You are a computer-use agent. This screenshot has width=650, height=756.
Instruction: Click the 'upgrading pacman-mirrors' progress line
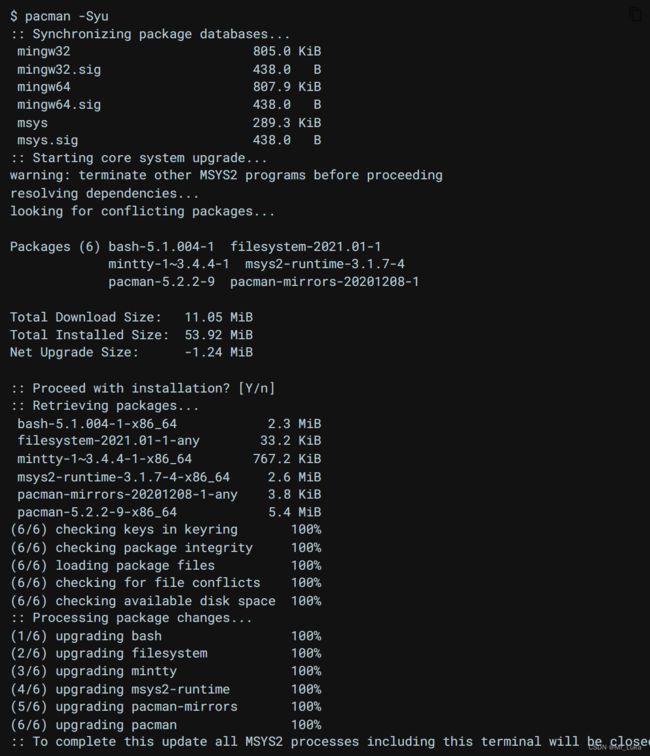pyautogui.click(x=166, y=706)
